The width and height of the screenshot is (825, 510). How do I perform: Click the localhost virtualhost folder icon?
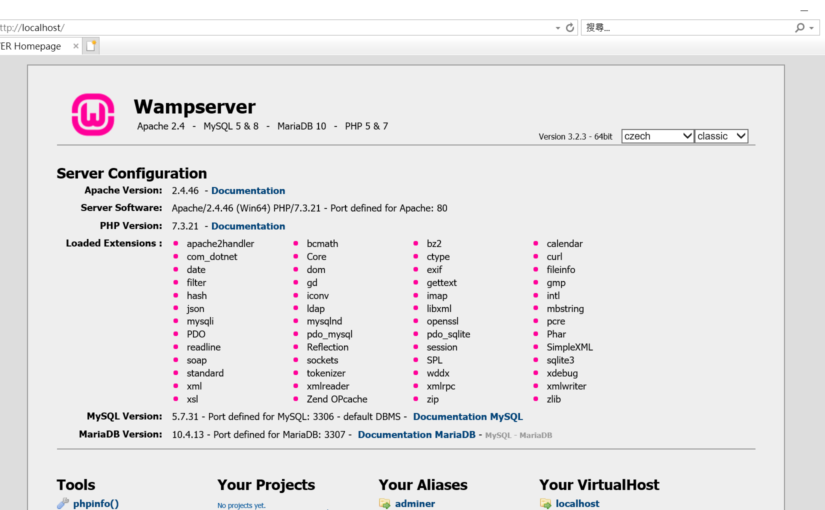click(546, 504)
